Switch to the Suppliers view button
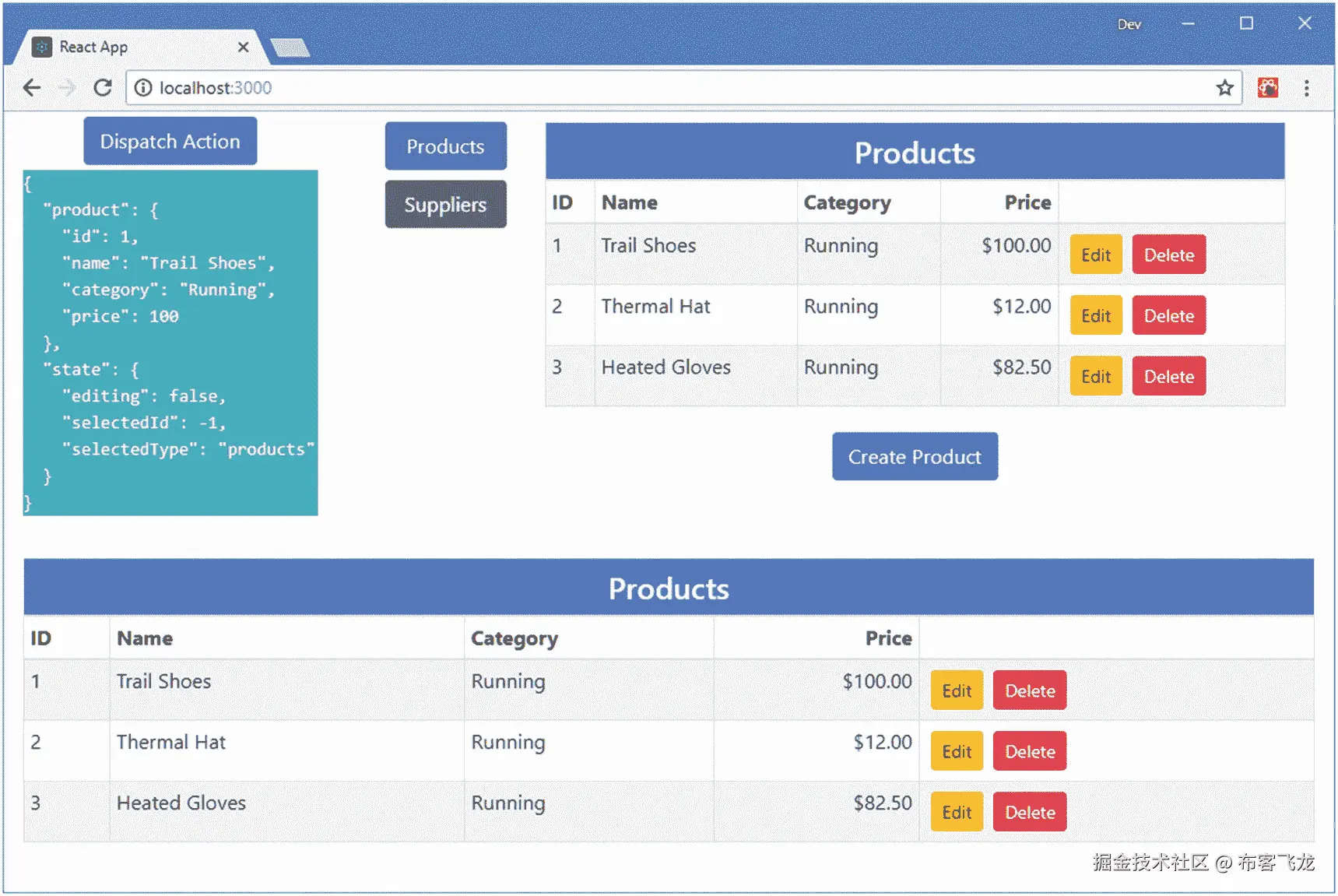The width and height of the screenshot is (1338, 896). click(x=446, y=205)
